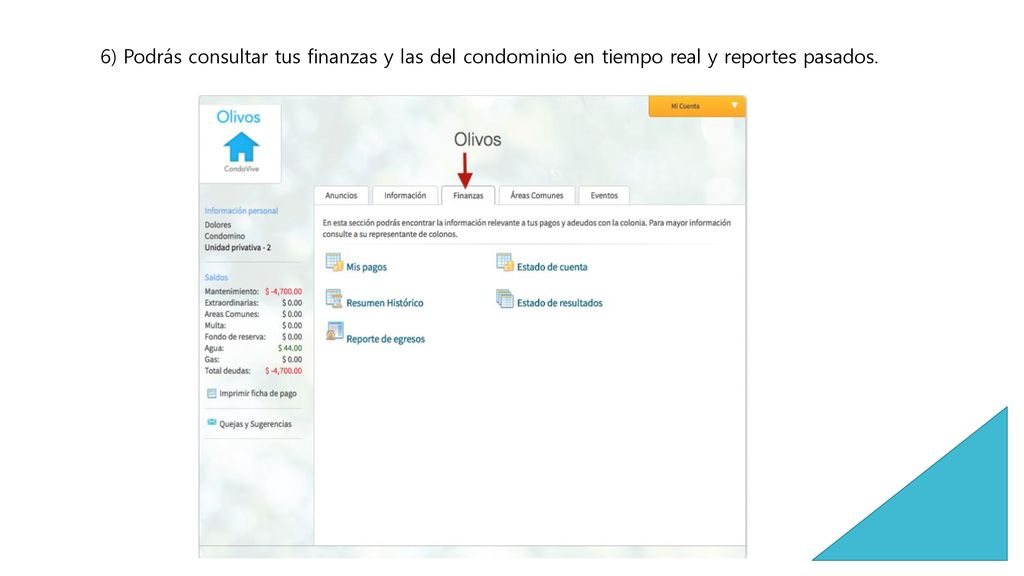Open the Estado de cuenta link
The image size is (1024, 576).
(x=552, y=267)
